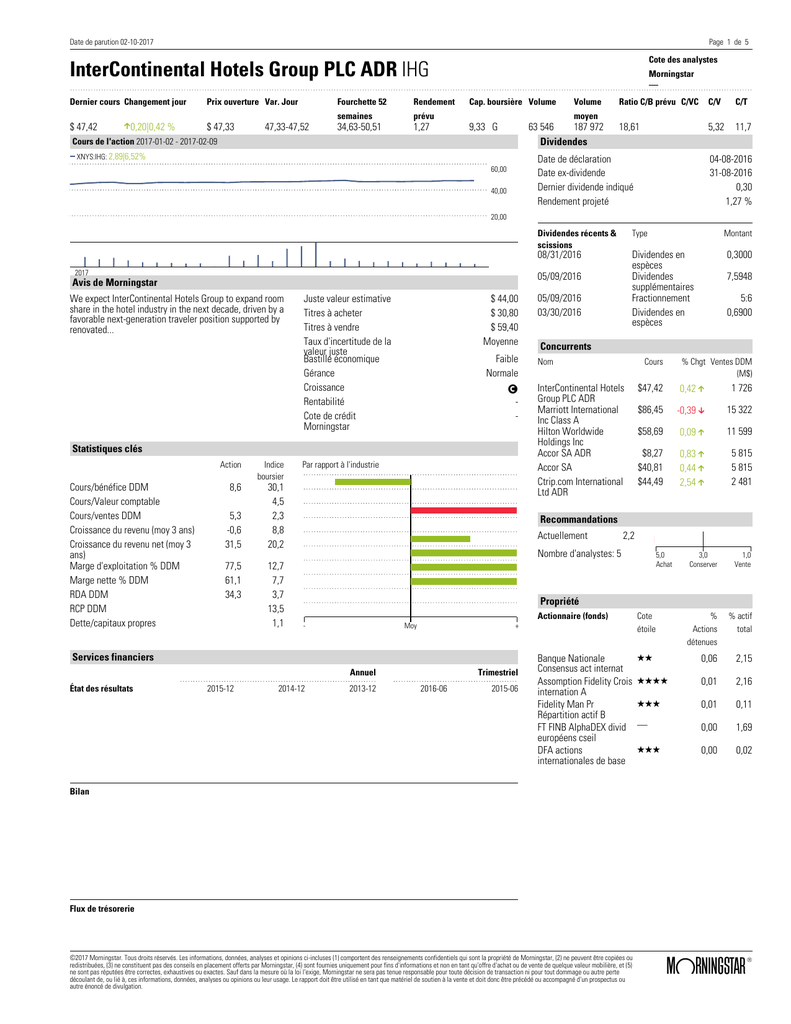
Task: Click the Juste valeur estimative $ 44,00 value
Action: [504, 299]
